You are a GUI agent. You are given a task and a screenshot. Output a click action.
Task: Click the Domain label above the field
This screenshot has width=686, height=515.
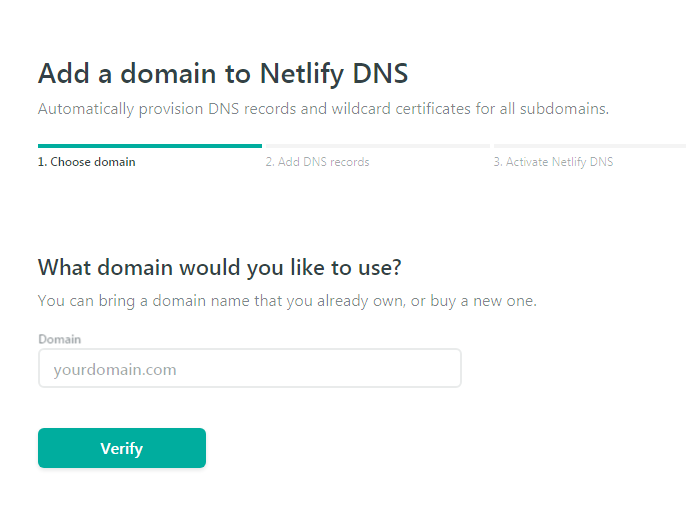[x=60, y=339]
